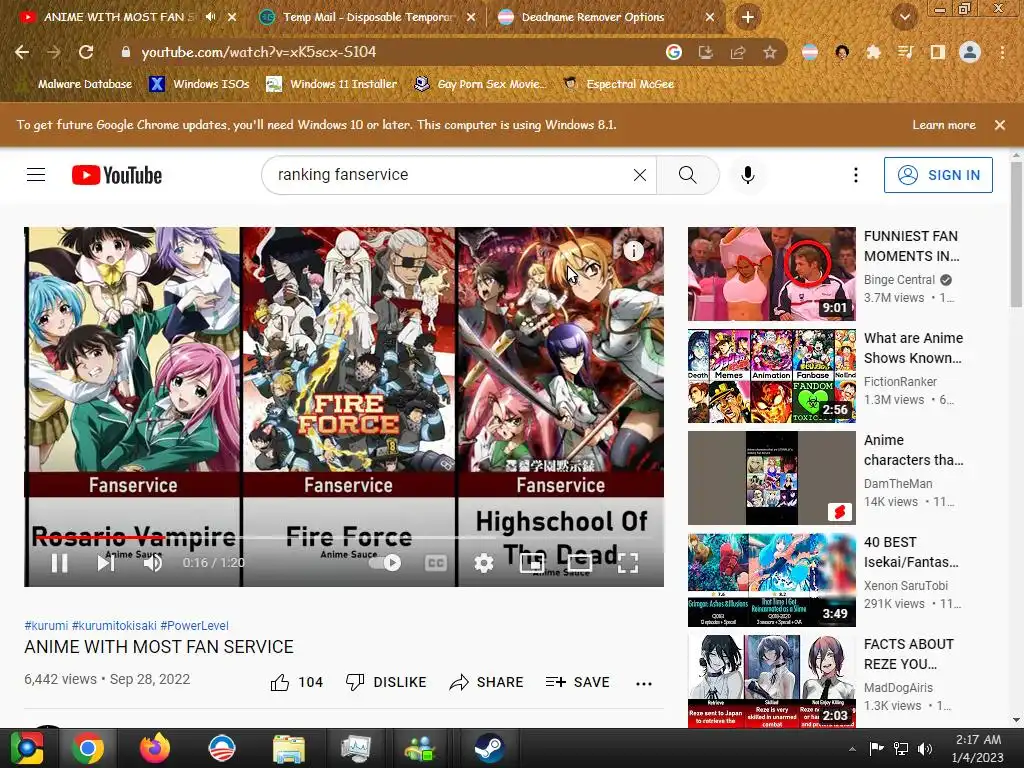The height and width of the screenshot is (768, 1024).
Task: Visit Binge Central channel
Action: pos(899,280)
